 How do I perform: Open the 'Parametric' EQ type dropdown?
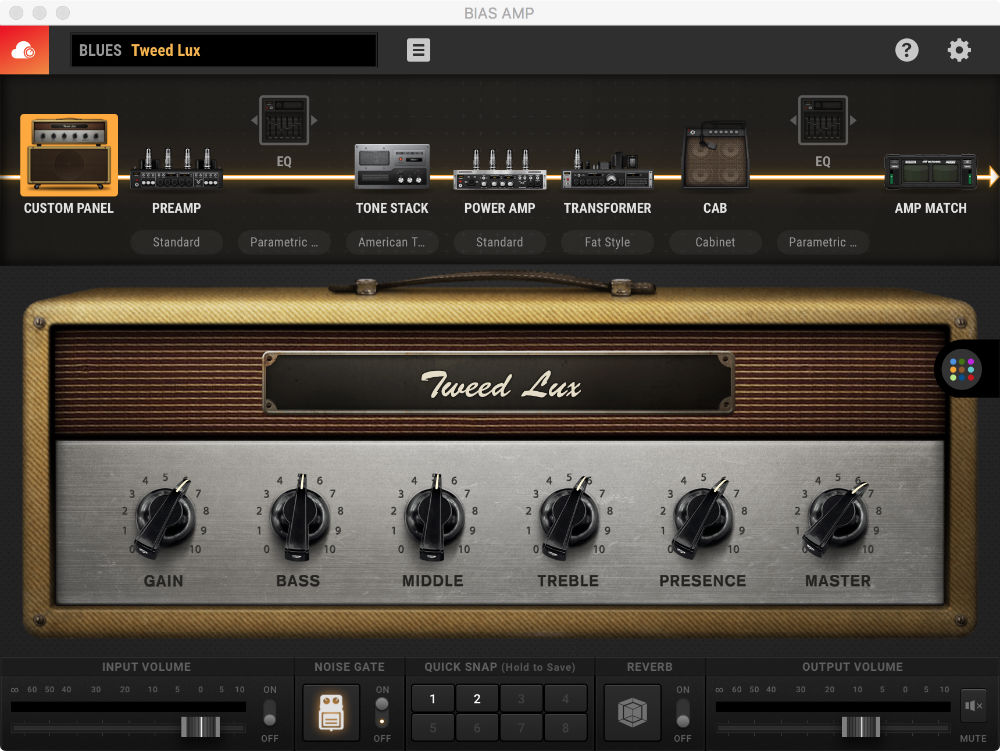pos(284,242)
